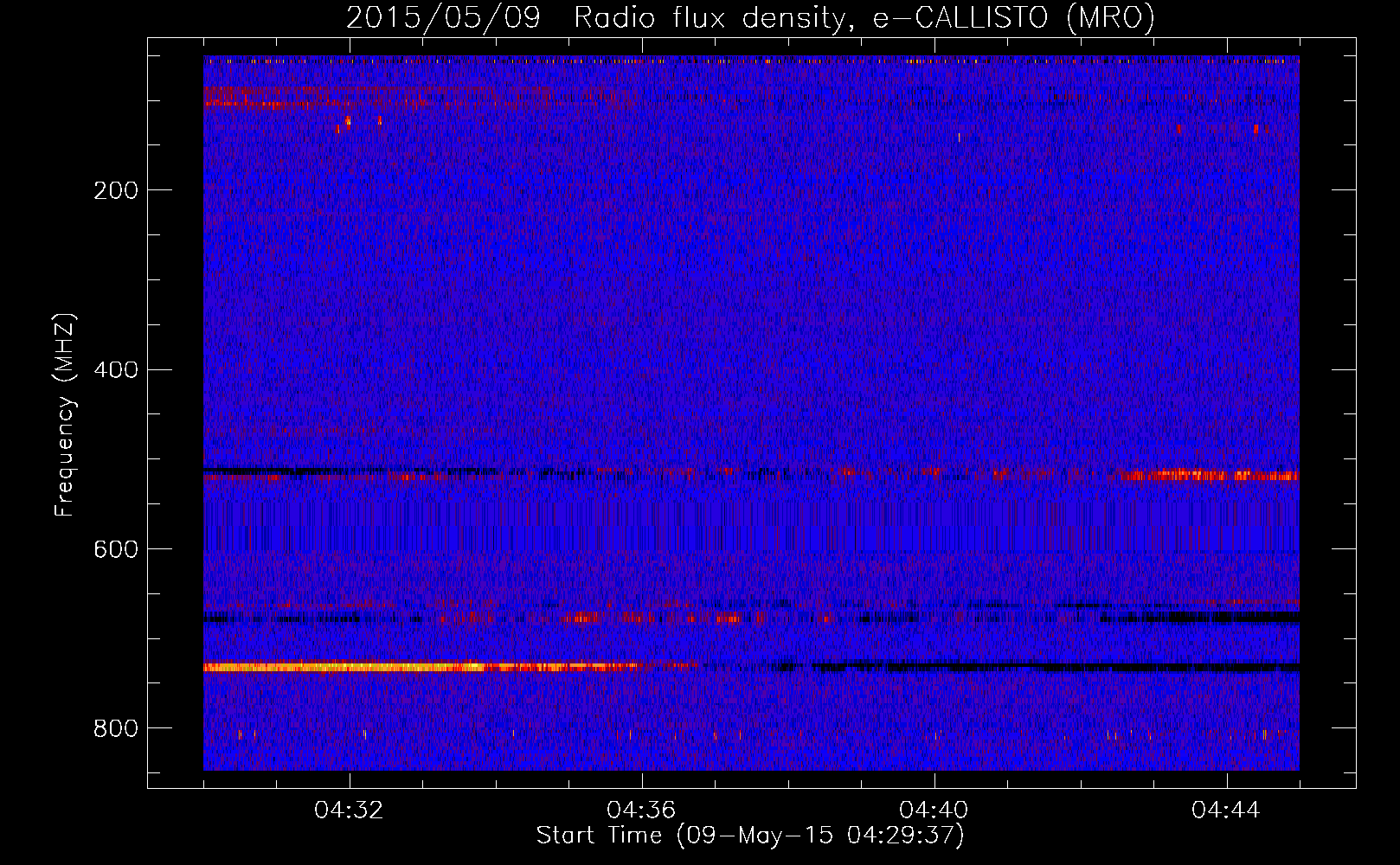Click the bright yellow emission band near 730 MHz
This screenshot has height=865, width=1400.
point(420,667)
